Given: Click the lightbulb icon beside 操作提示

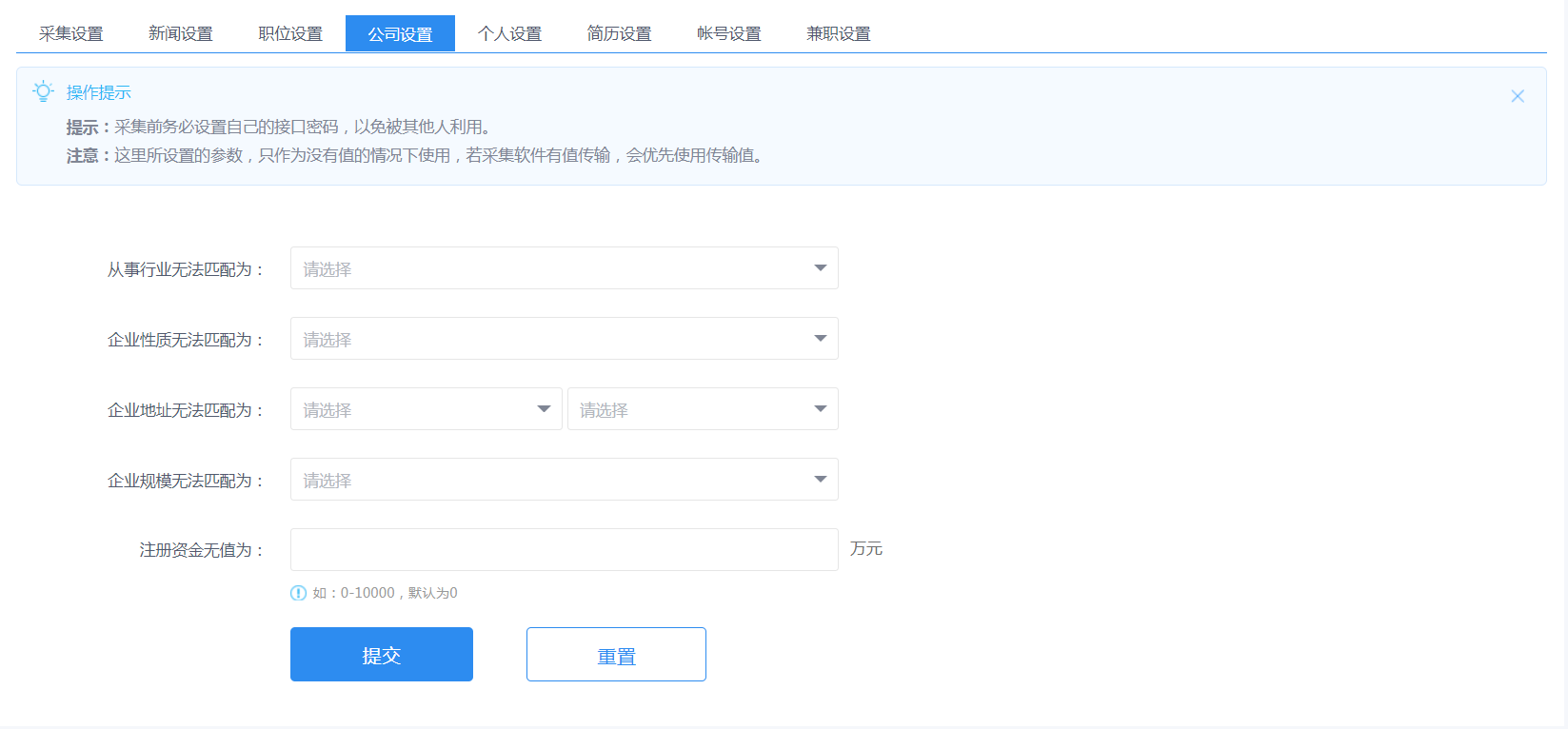Looking at the screenshot, I should pyautogui.click(x=43, y=91).
